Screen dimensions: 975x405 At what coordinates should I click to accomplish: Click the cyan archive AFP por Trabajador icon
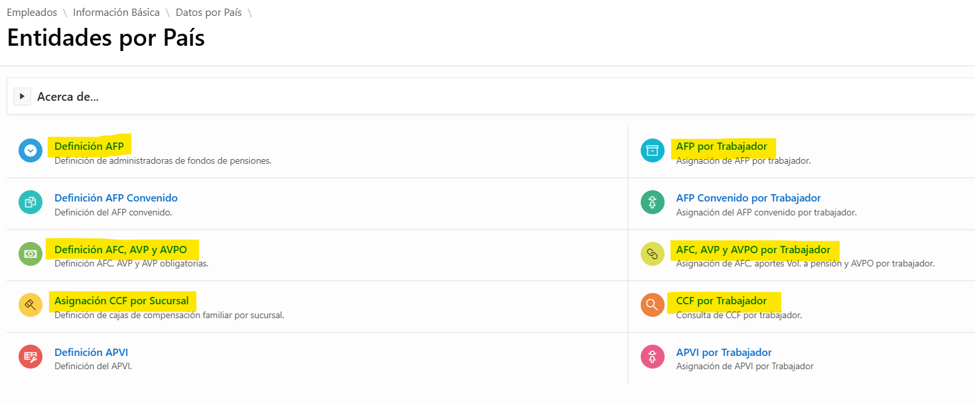click(652, 151)
